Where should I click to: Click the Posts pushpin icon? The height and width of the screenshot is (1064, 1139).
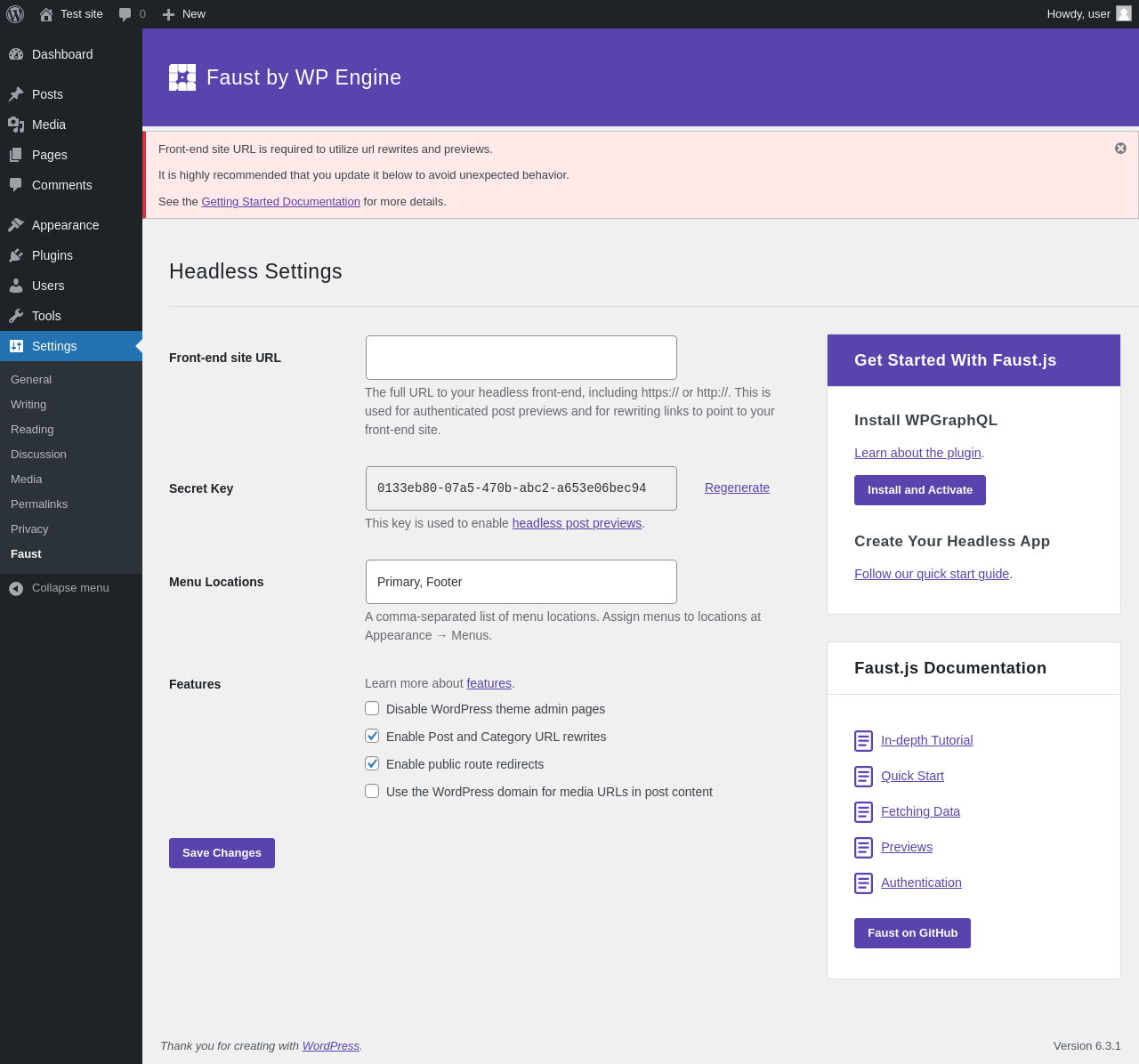coord(16,94)
